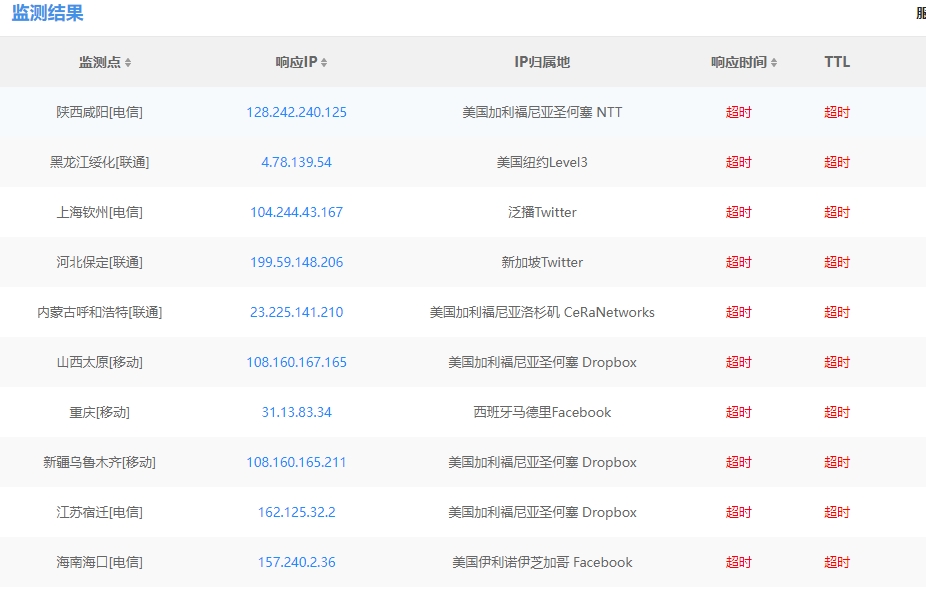Image resolution: width=926 pixels, height=592 pixels.
Task: Open IP link 31.13.83.34
Action: pos(296,412)
